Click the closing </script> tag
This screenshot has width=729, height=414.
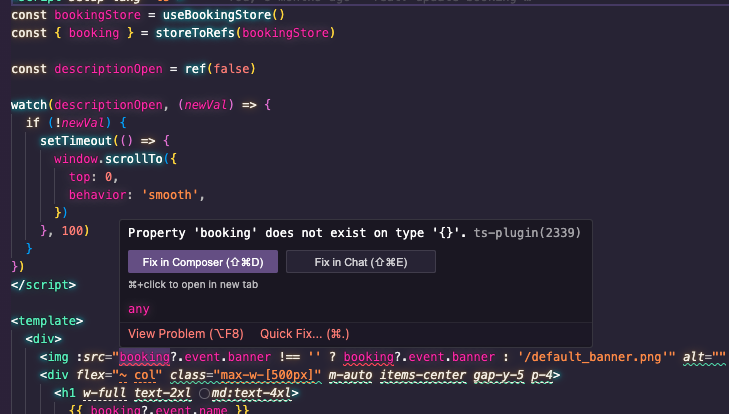44,285
